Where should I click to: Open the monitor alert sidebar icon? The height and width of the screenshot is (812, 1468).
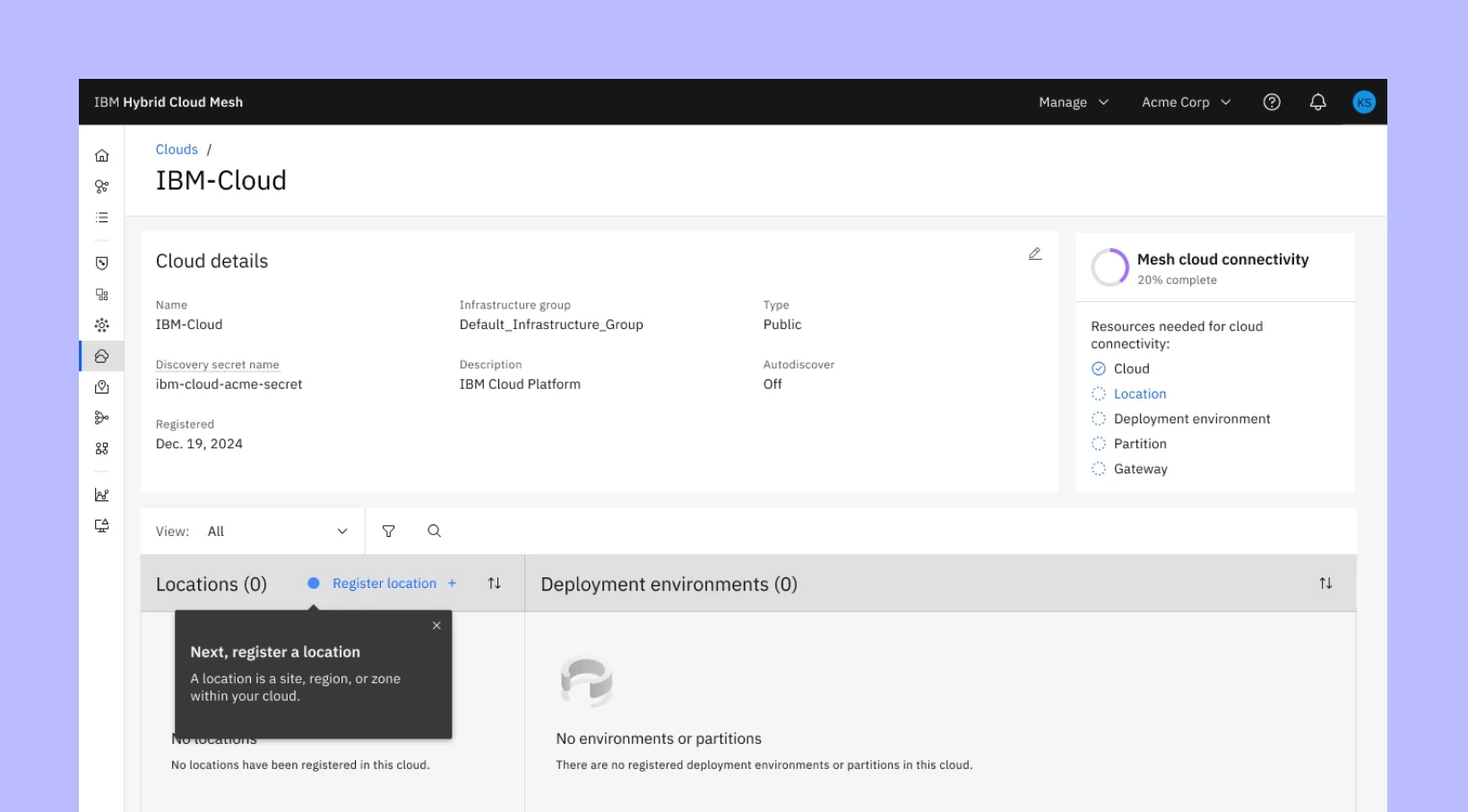102,525
